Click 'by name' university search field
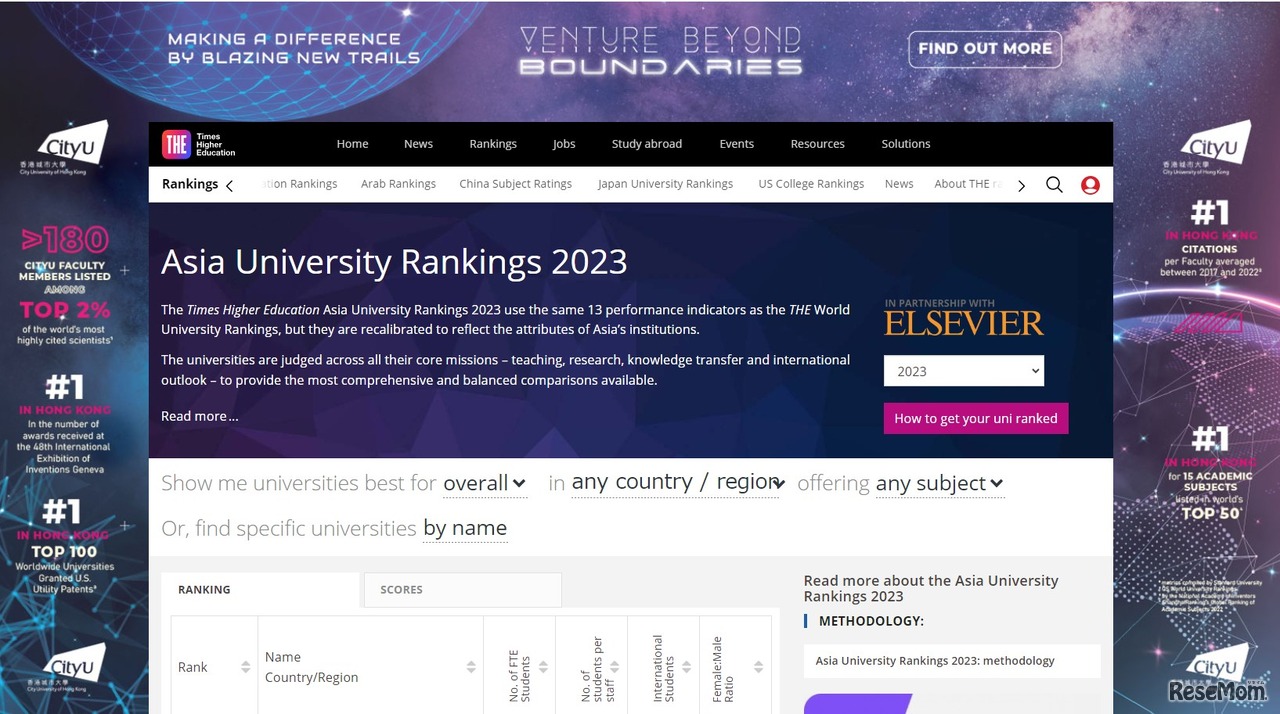1280x714 pixels. 465,528
